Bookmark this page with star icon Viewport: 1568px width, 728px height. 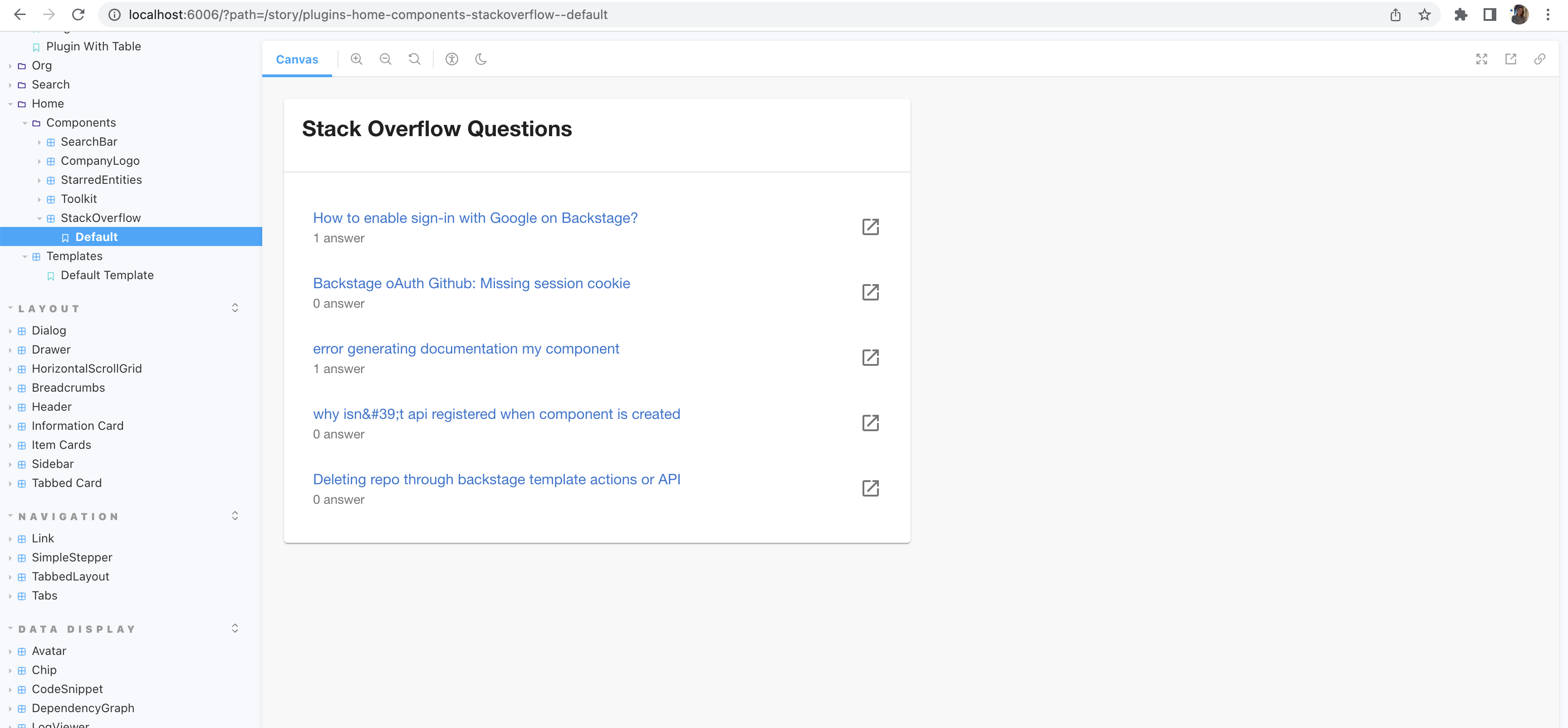point(1424,15)
